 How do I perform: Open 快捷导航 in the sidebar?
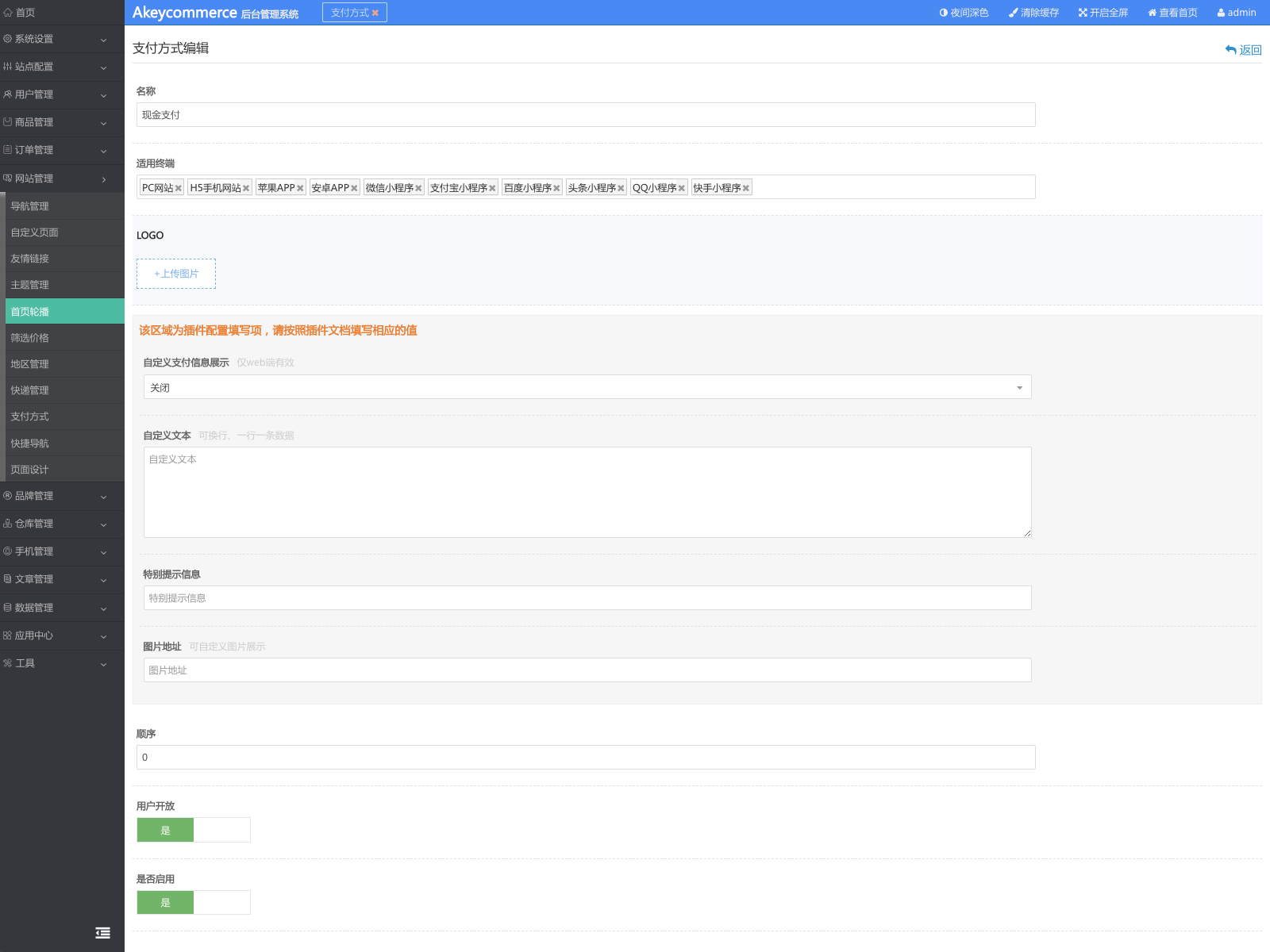(x=65, y=443)
